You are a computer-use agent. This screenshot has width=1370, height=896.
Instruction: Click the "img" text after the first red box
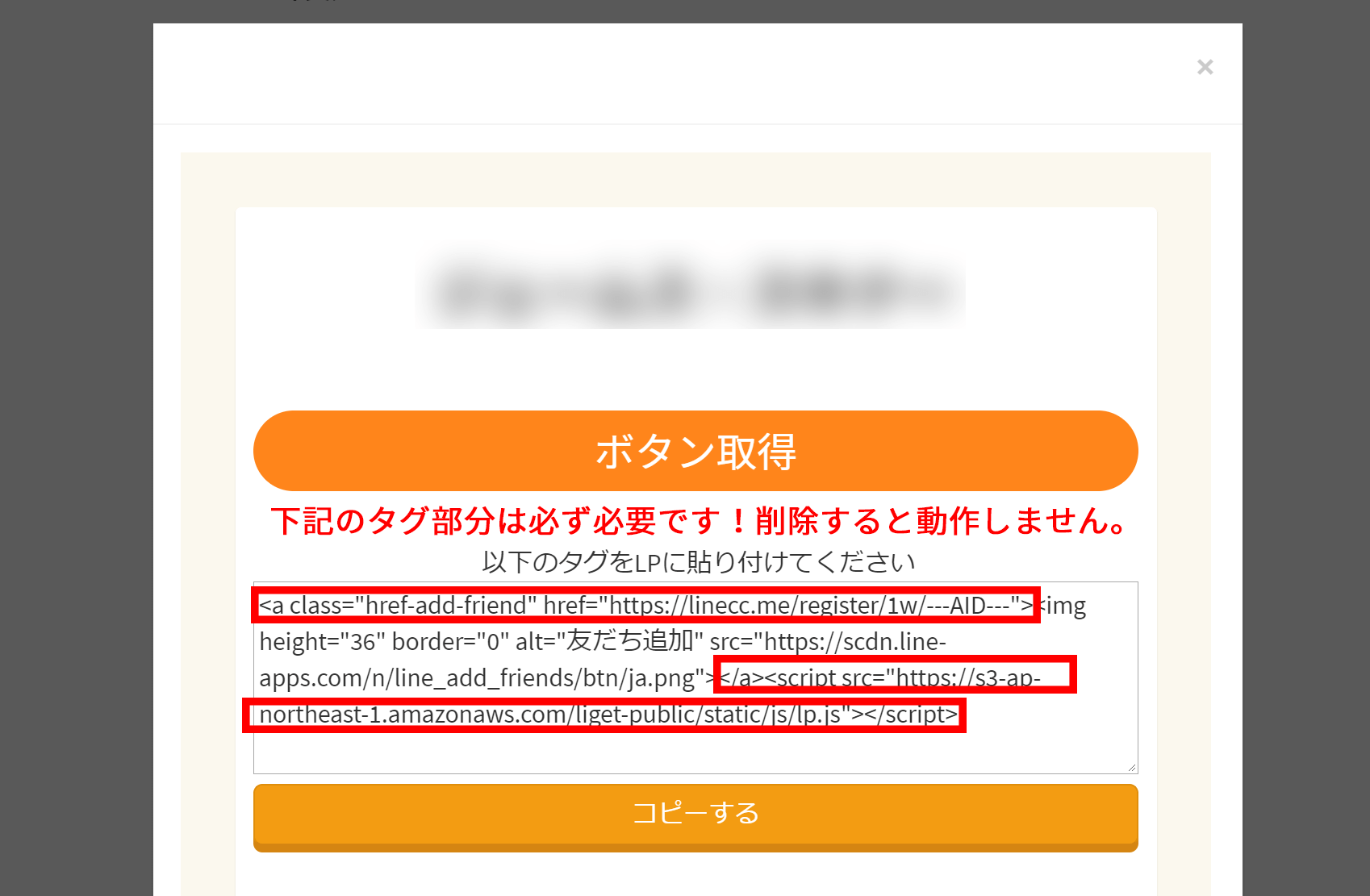click(x=1066, y=606)
